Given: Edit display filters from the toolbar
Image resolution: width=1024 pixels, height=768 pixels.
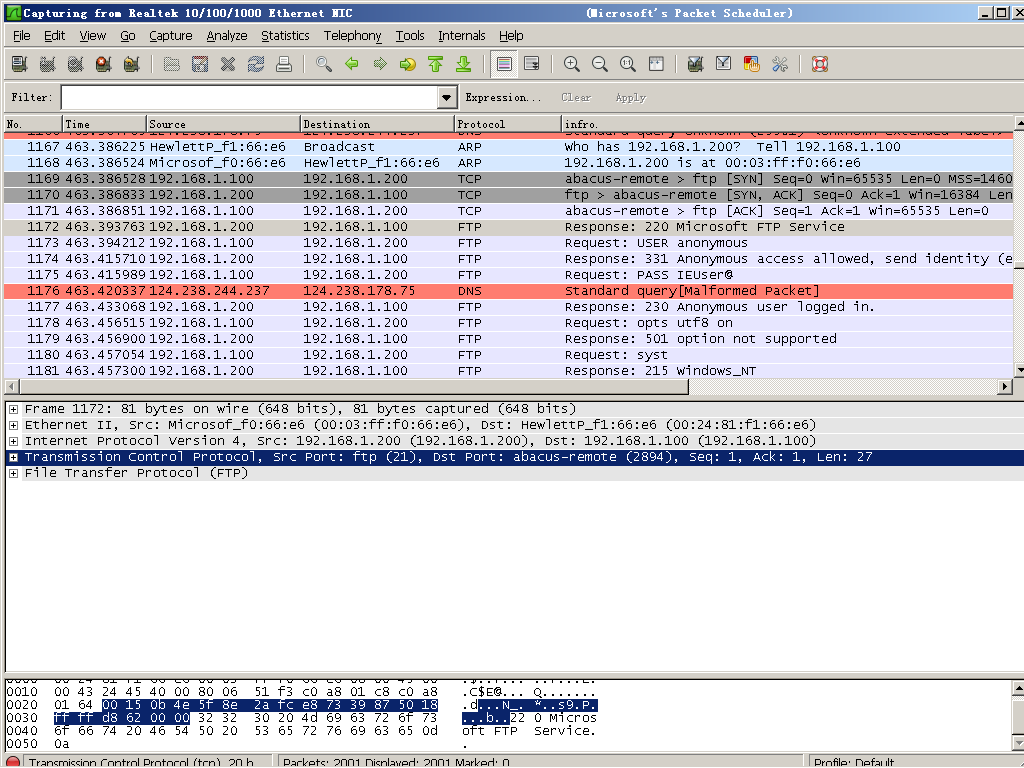Looking at the screenshot, I should 724,64.
